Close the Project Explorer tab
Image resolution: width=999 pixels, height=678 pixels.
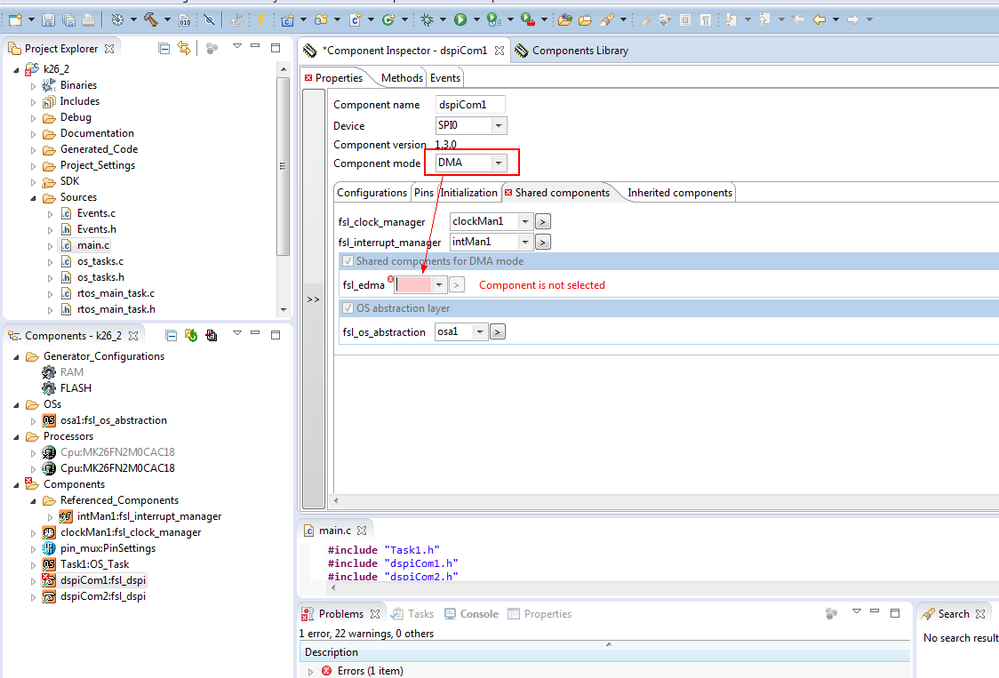[110, 48]
